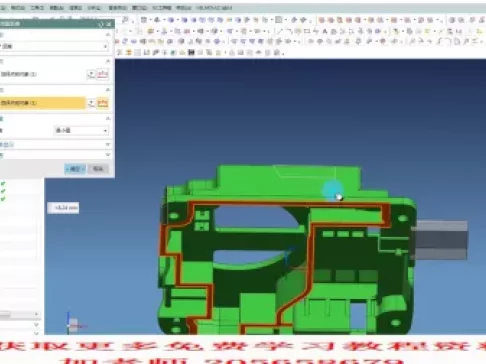Click the orange select icon beside the highlighted object row
486x364 pixels.
point(102,103)
